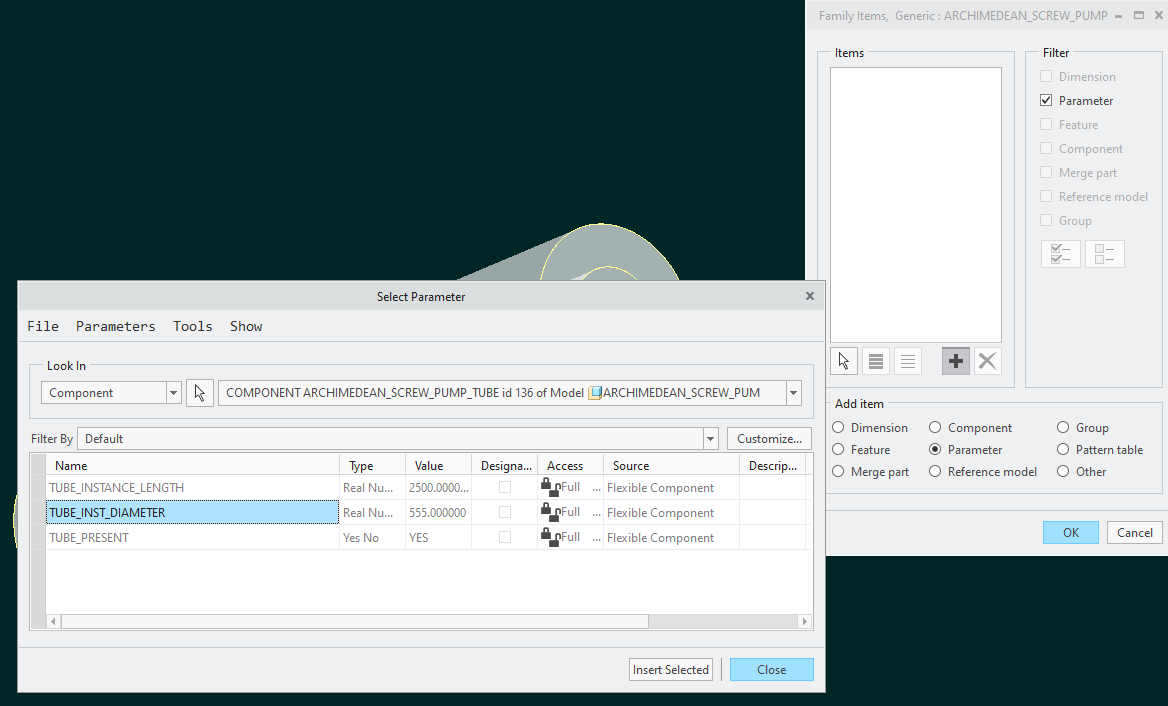Click the pick arrow icon in Look In
The width and height of the screenshot is (1168, 706).
coord(200,393)
